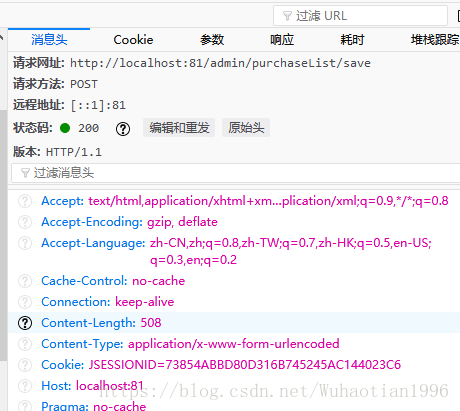Click the help icon beside Content-Type header
The width and height of the screenshot is (460, 411).
(x=25, y=344)
